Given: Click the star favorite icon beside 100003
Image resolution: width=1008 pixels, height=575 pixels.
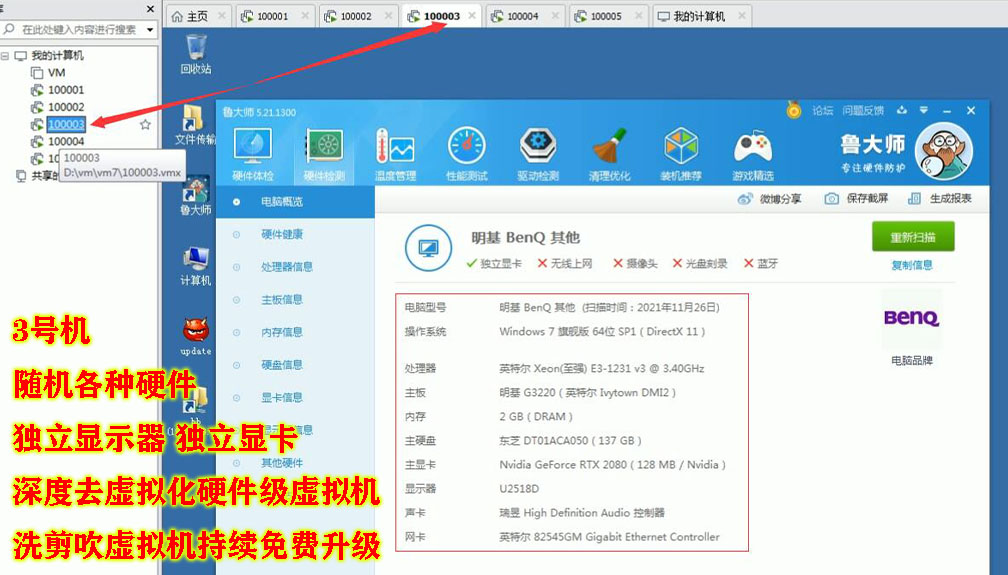Looking at the screenshot, I should [145, 124].
